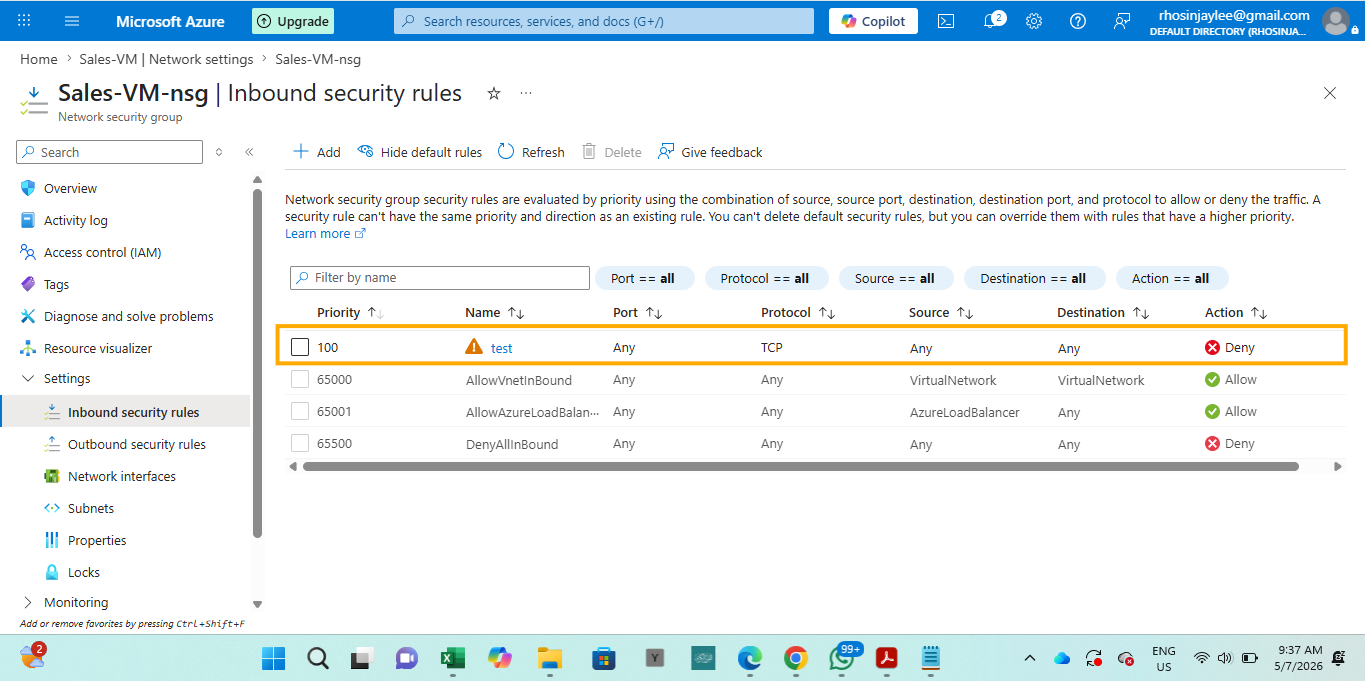Open the feedback icon in top bar
1365x681 pixels.
coord(1122,21)
